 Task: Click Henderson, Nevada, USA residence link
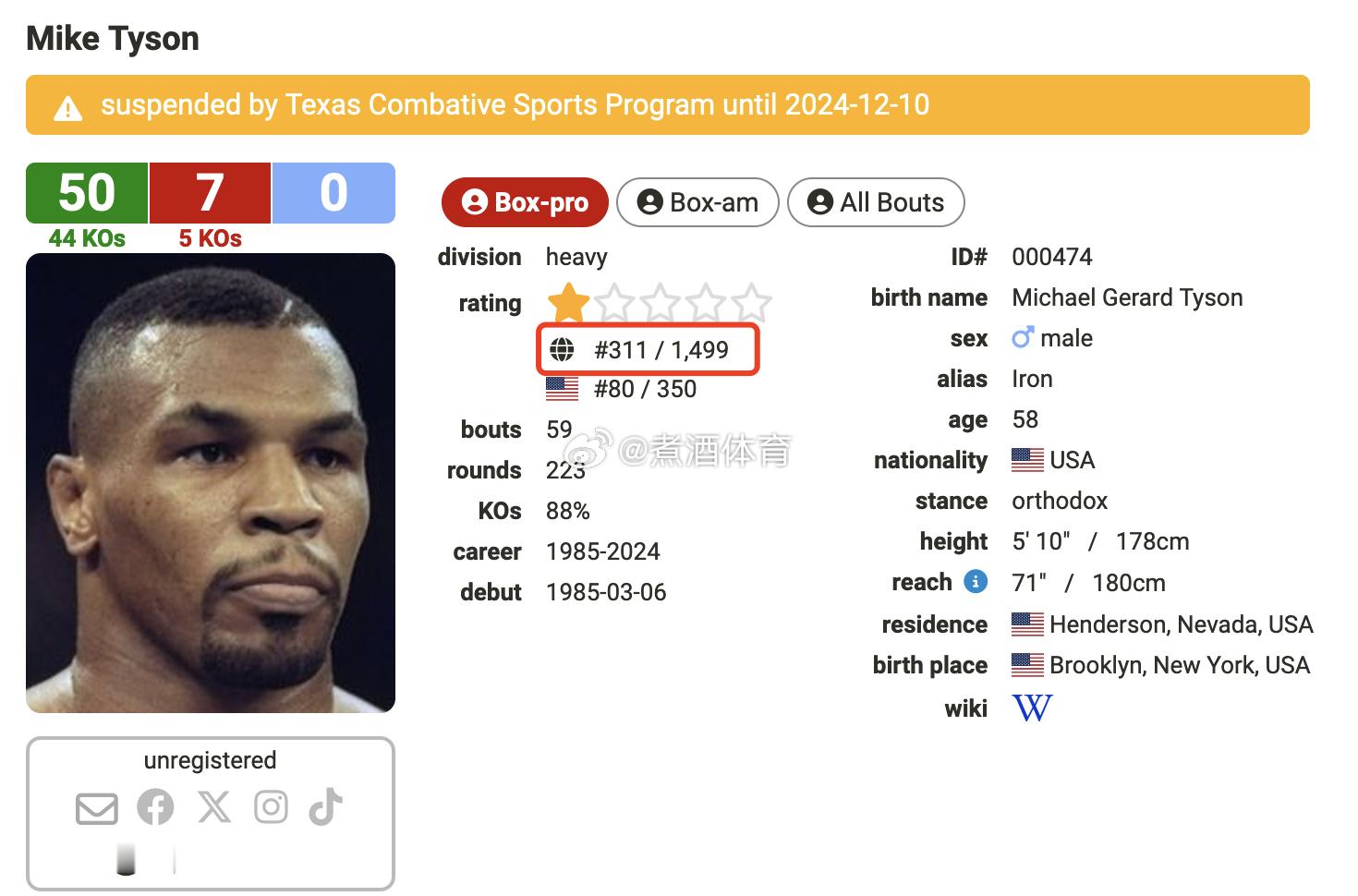point(1181,624)
